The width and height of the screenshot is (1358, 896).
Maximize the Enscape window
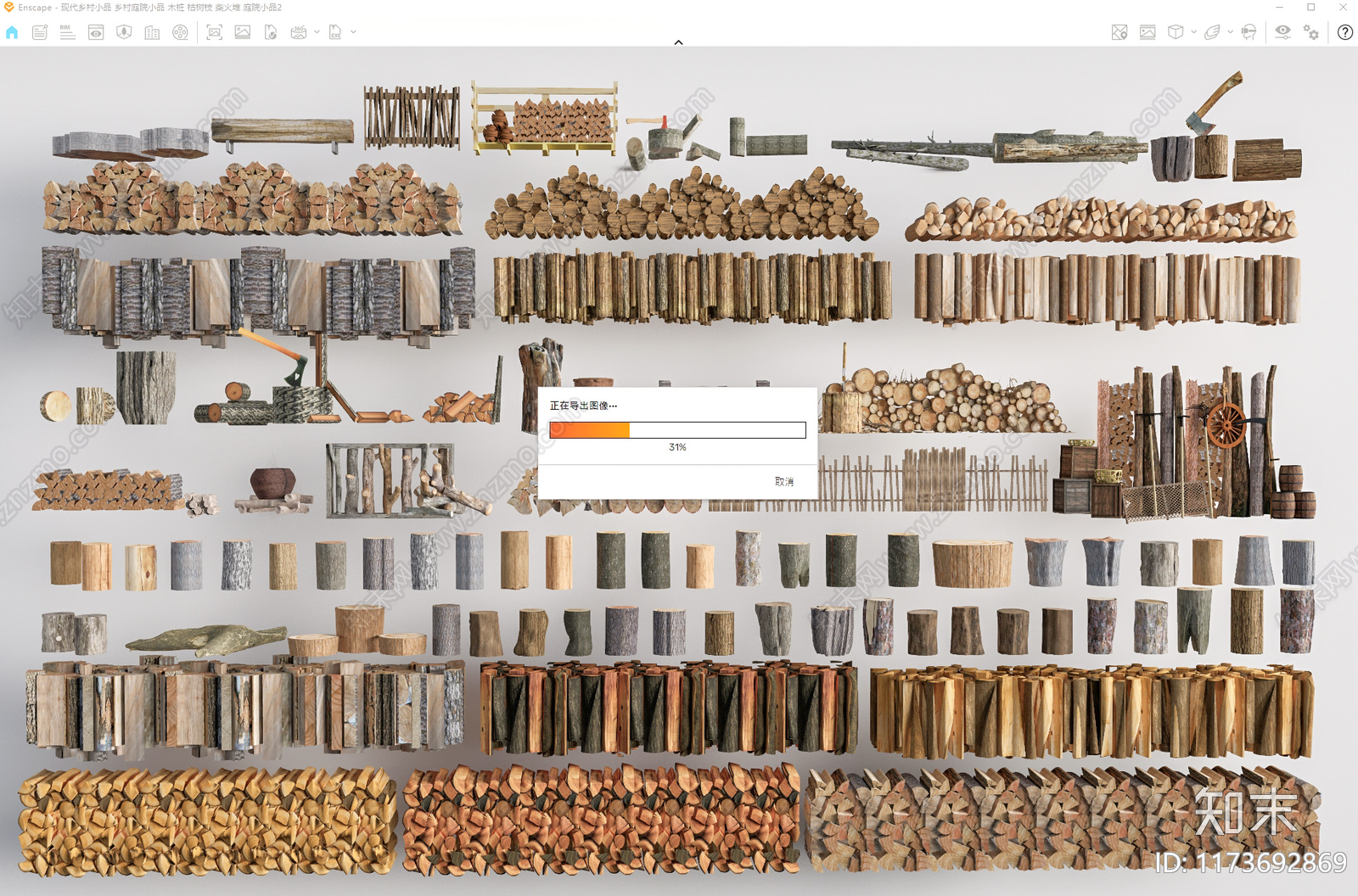click(1311, 7)
